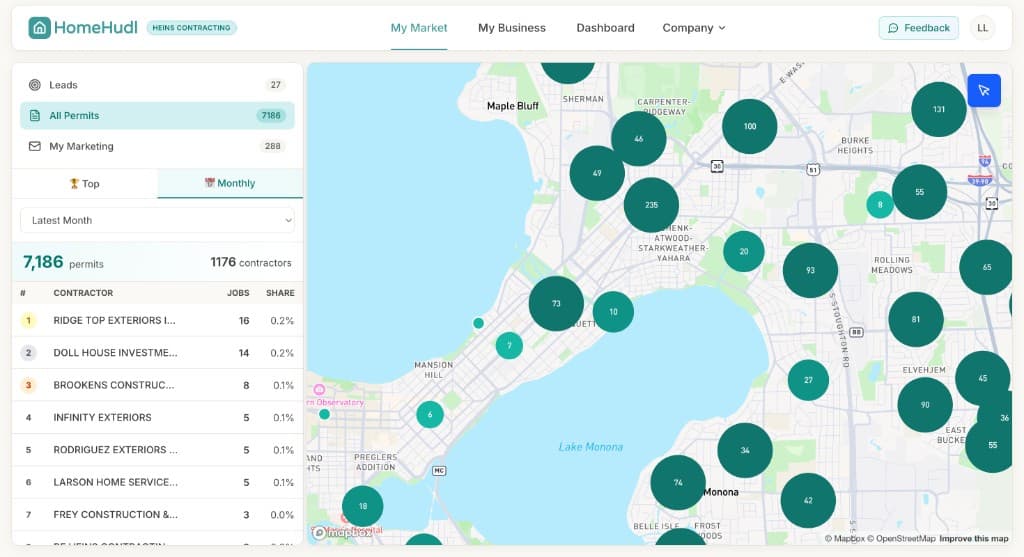
Task: Go to the Dashboard tab
Action: click(x=605, y=28)
